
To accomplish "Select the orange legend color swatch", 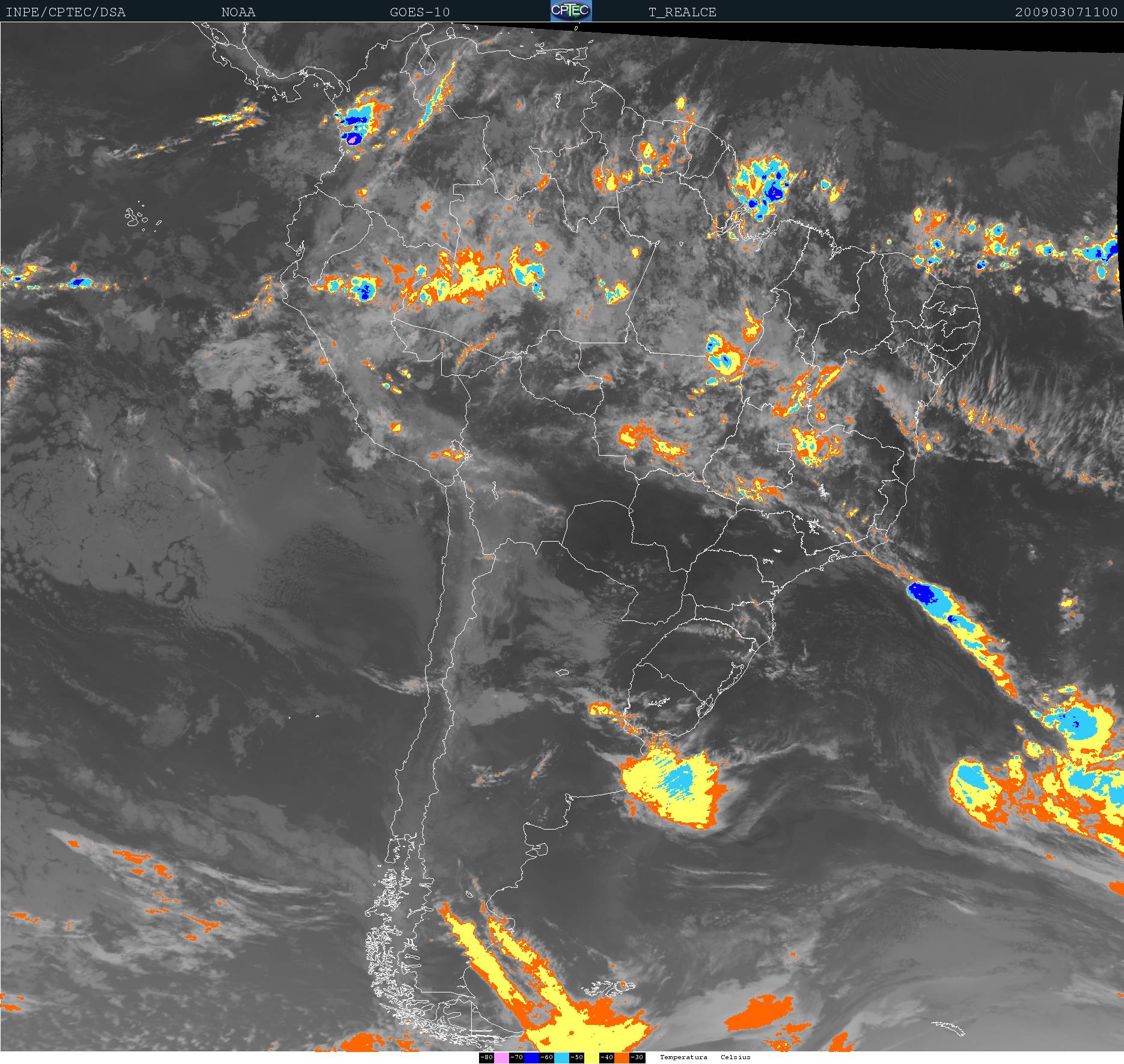I will click(x=622, y=1057).
